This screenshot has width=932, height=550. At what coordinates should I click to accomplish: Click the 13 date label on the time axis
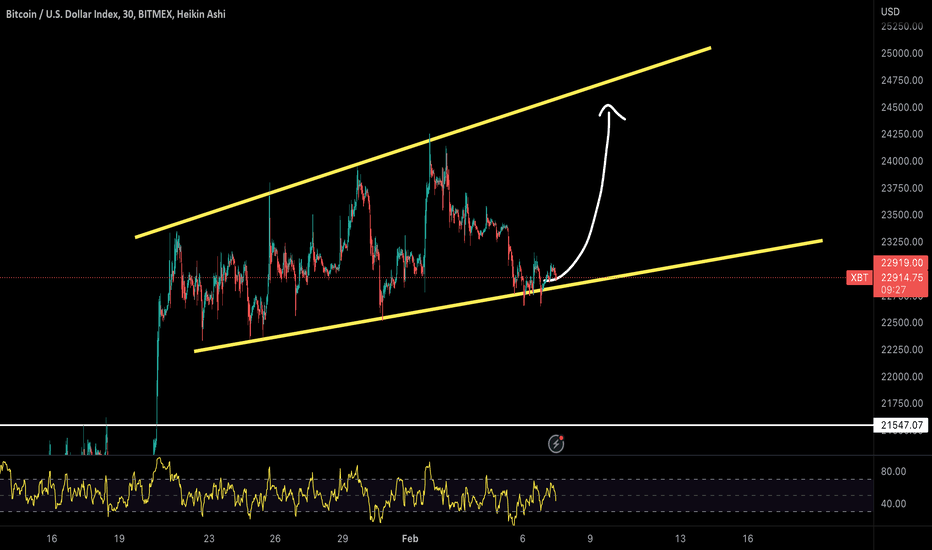pos(680,539)
